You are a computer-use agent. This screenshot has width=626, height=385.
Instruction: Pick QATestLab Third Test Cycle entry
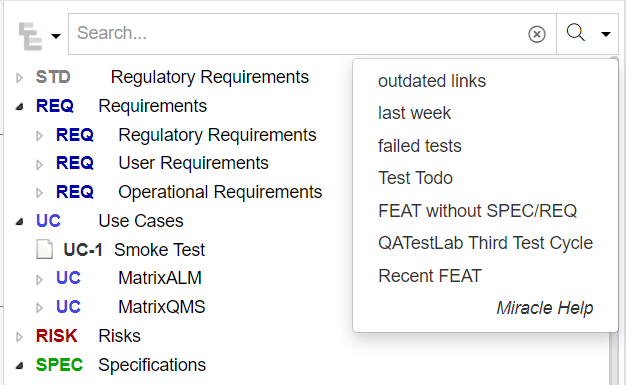click(x=485, y=243)
